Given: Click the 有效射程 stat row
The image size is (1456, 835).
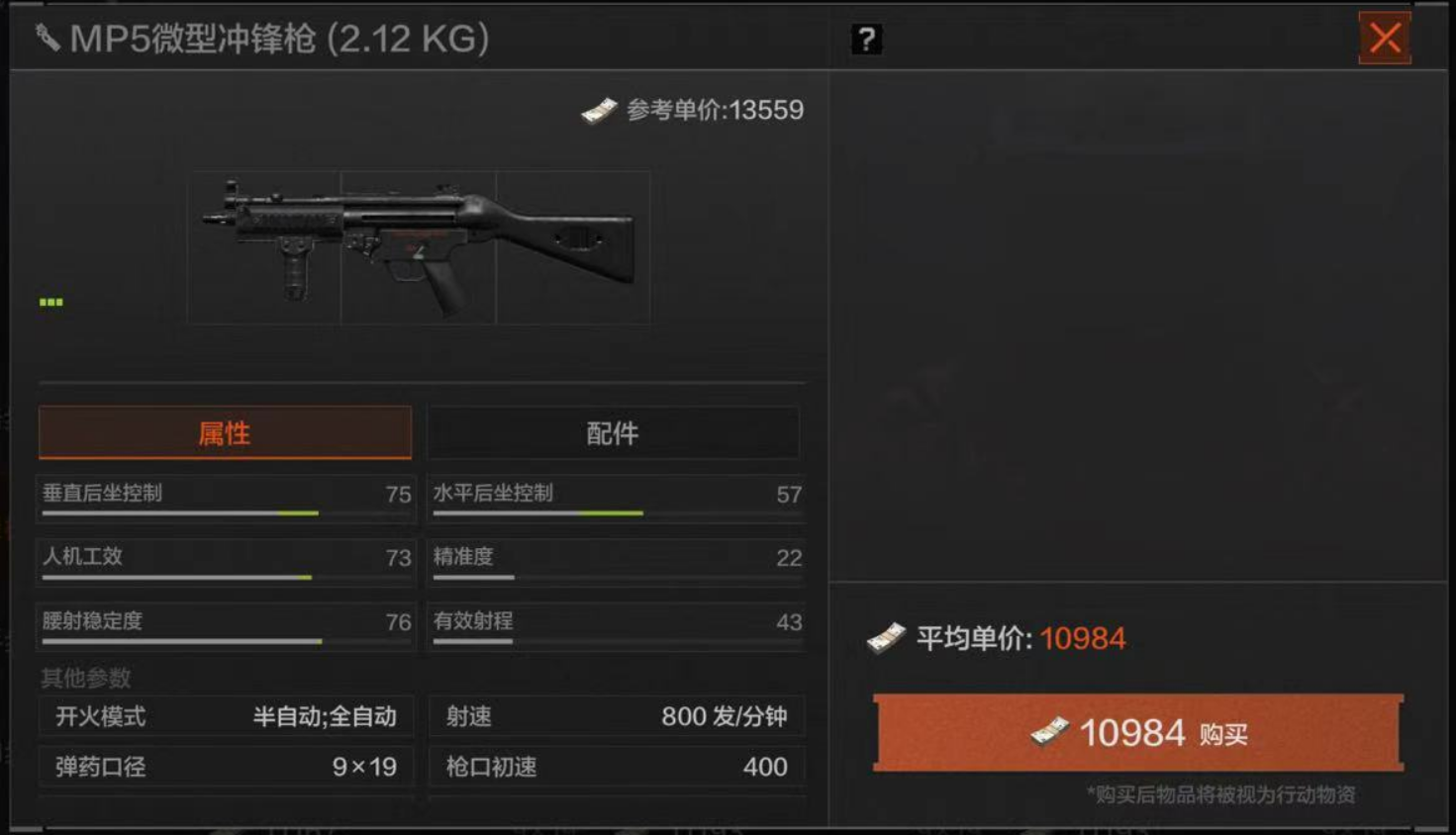Looking at the screenshot, I should (616, 626).
